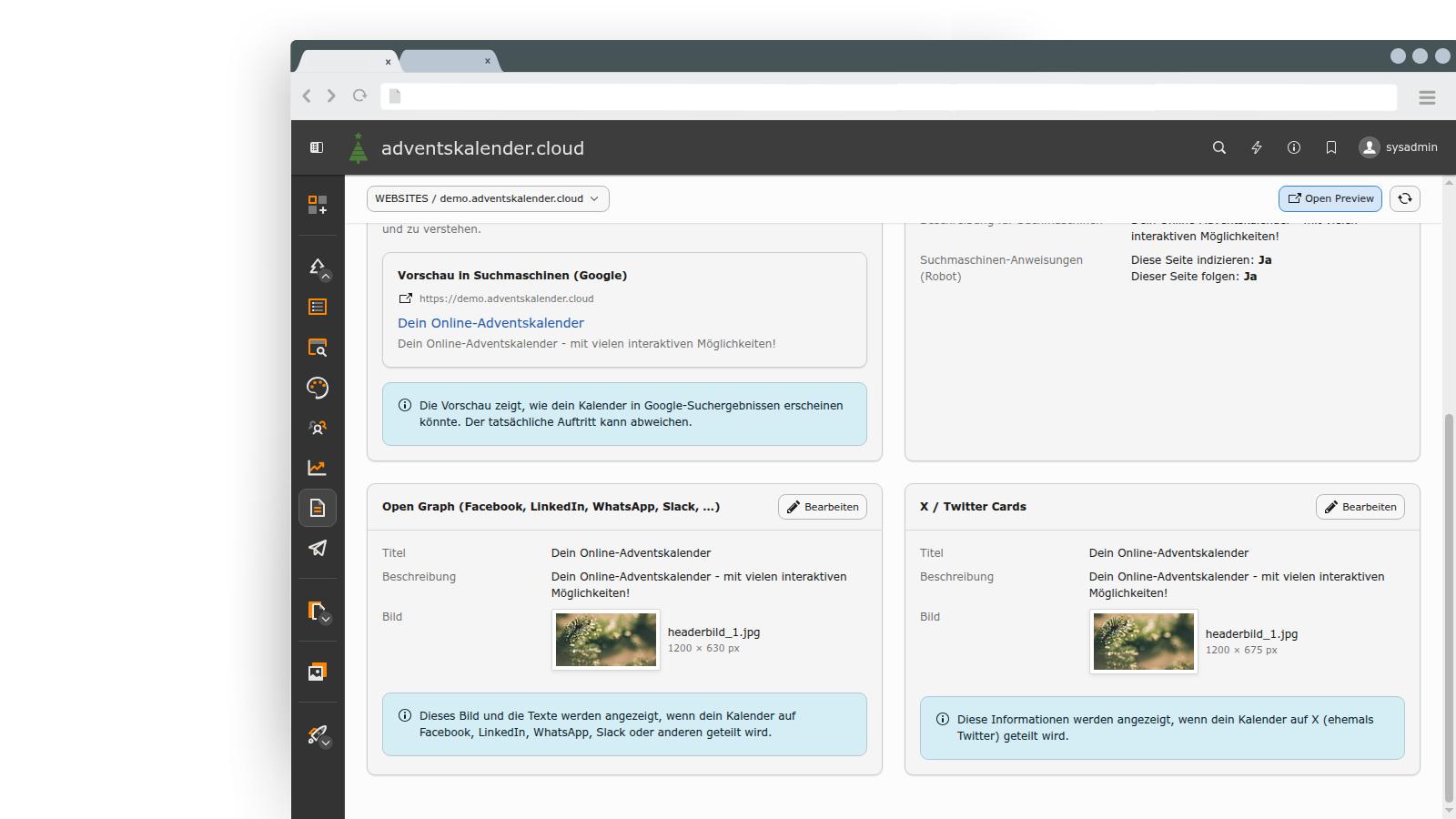Viewport: 1456px width, 819px height.
Task: Open the search window sidebar icon
Action: click(x=318, y=347)
